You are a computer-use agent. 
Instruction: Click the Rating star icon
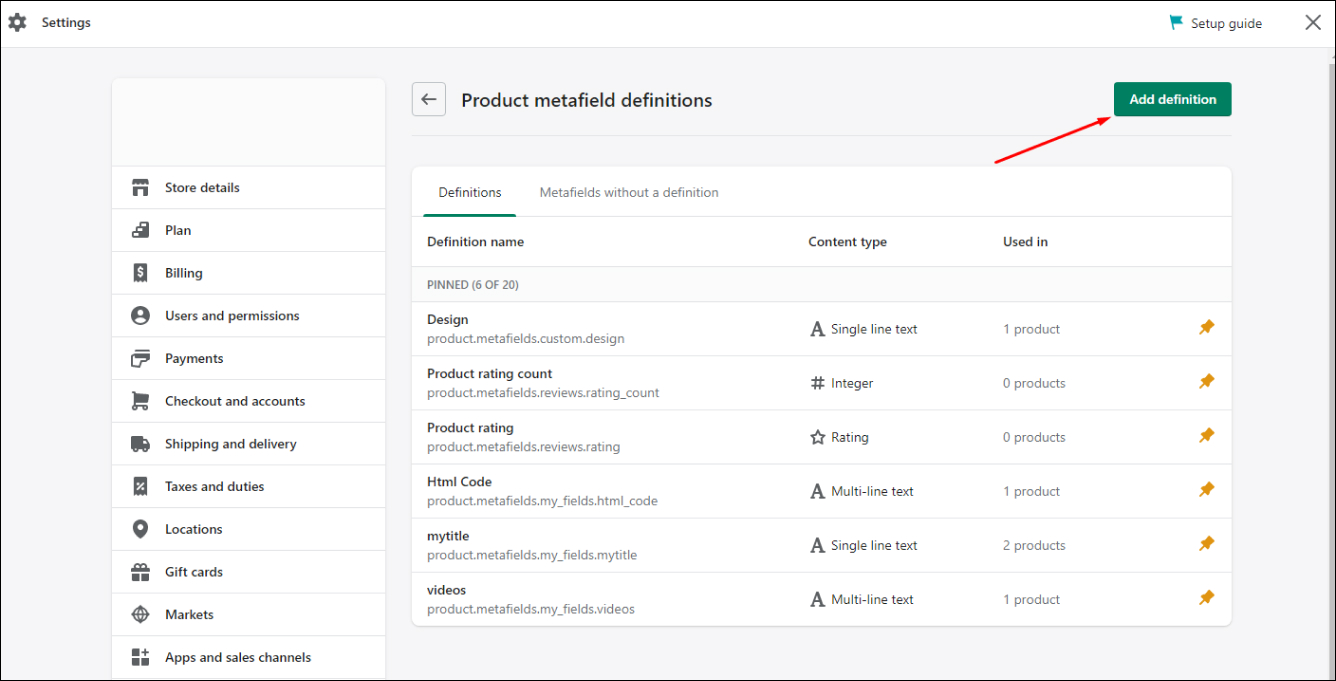[817, 437]
